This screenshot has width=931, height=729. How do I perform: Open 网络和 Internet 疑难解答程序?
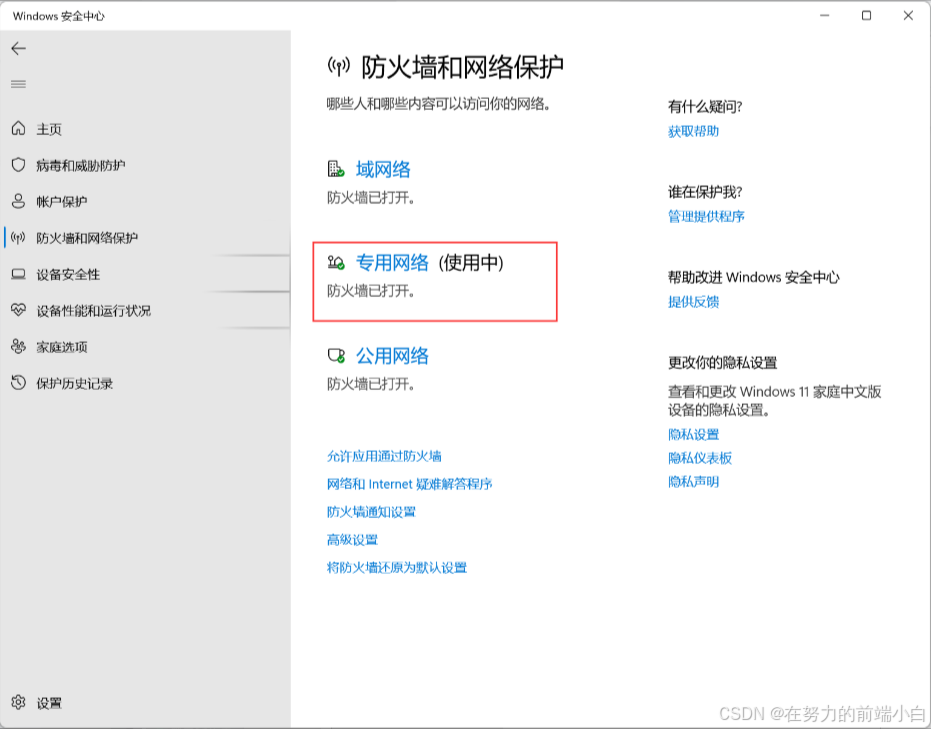410,484
